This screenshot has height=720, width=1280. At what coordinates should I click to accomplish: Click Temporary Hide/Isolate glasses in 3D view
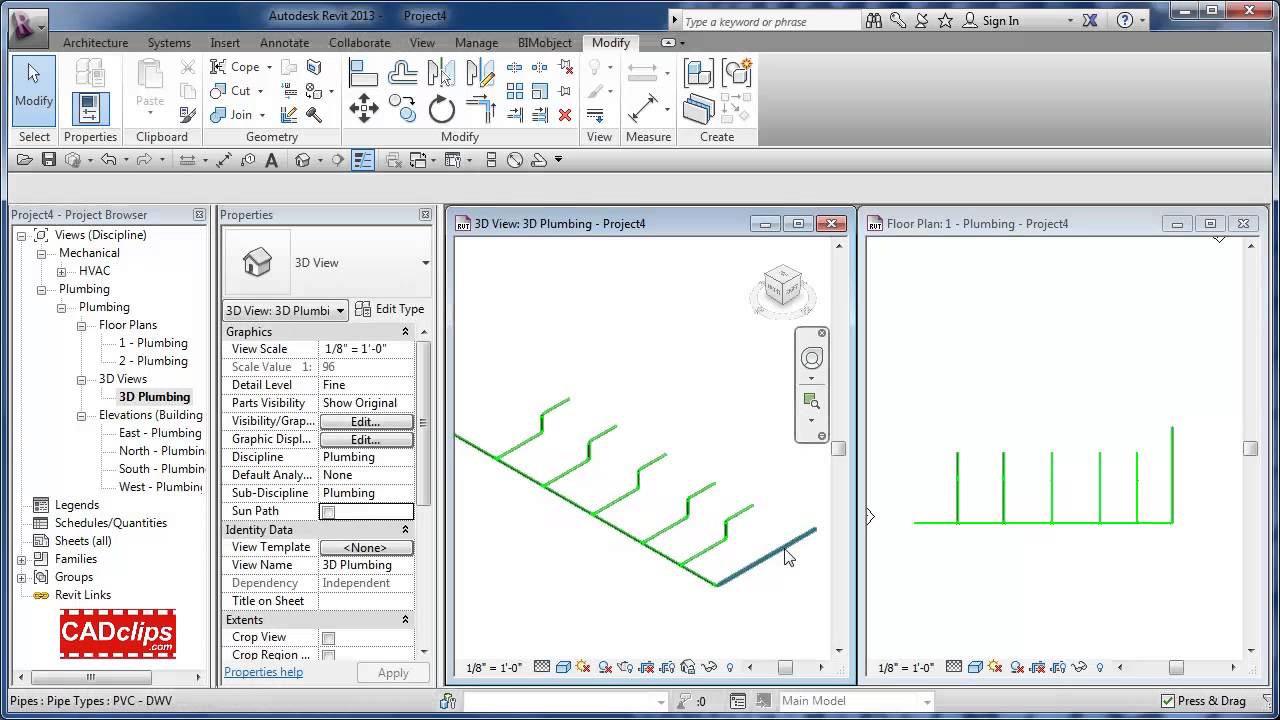point(709,667)
